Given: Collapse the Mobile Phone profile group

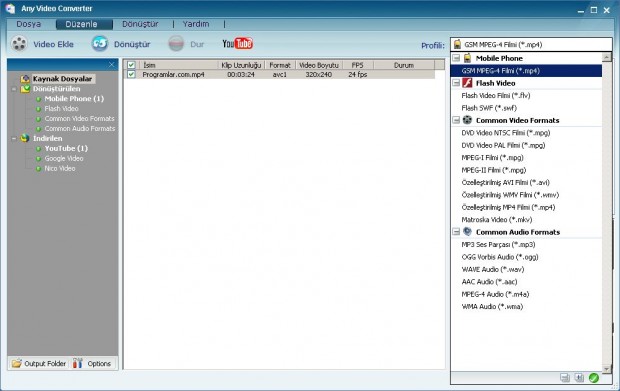Looking at the screenshot, I should pyautogui.click(x=456, y=58).
